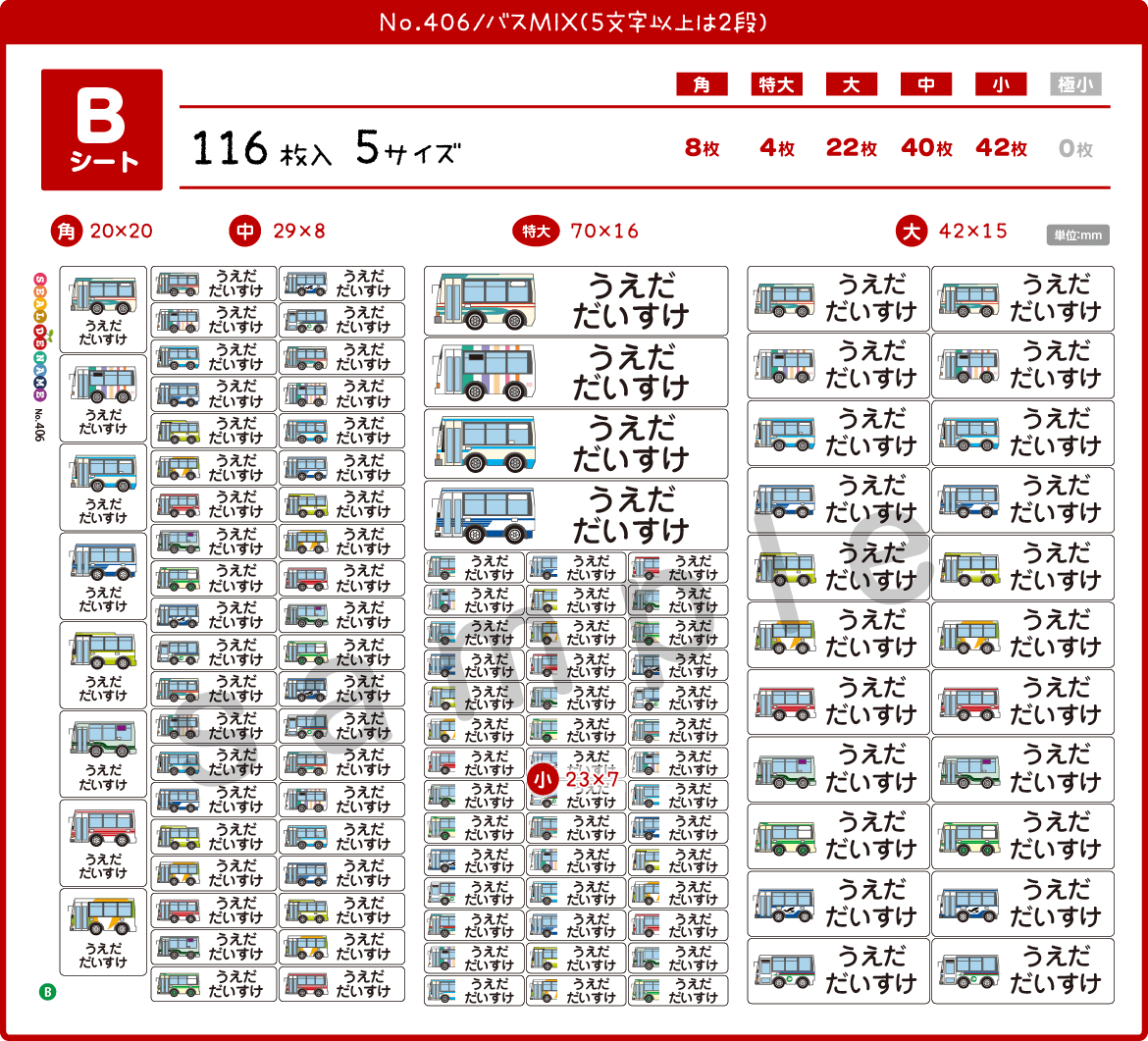Click the gray '0枚' count

pyautogui.click(x=1075, y=149)
